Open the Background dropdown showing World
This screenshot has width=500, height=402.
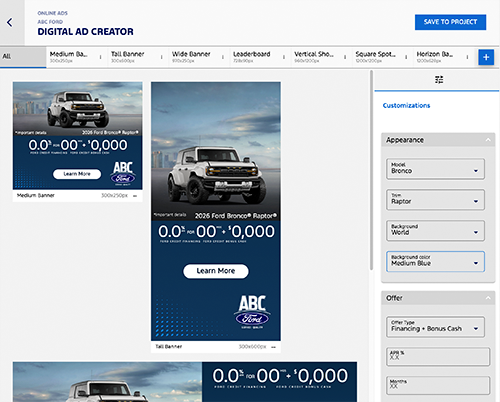click(435, 231)
